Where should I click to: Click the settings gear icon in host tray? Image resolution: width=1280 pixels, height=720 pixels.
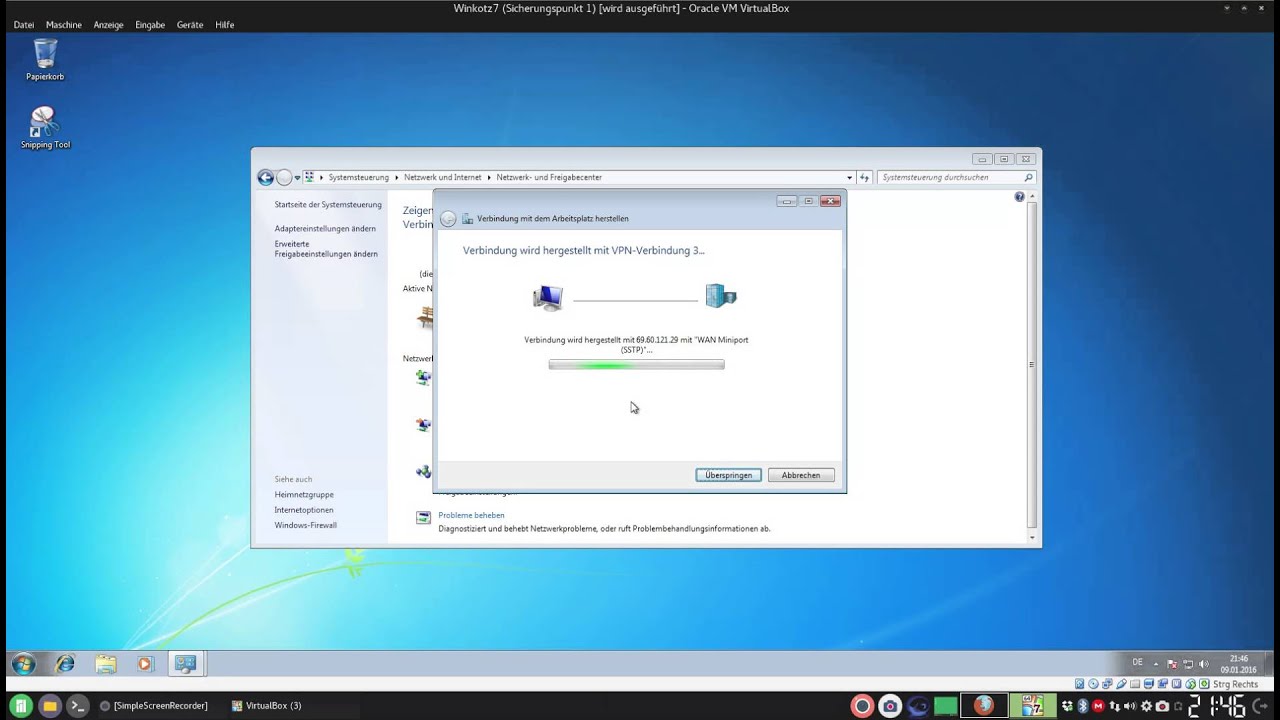1146,705
